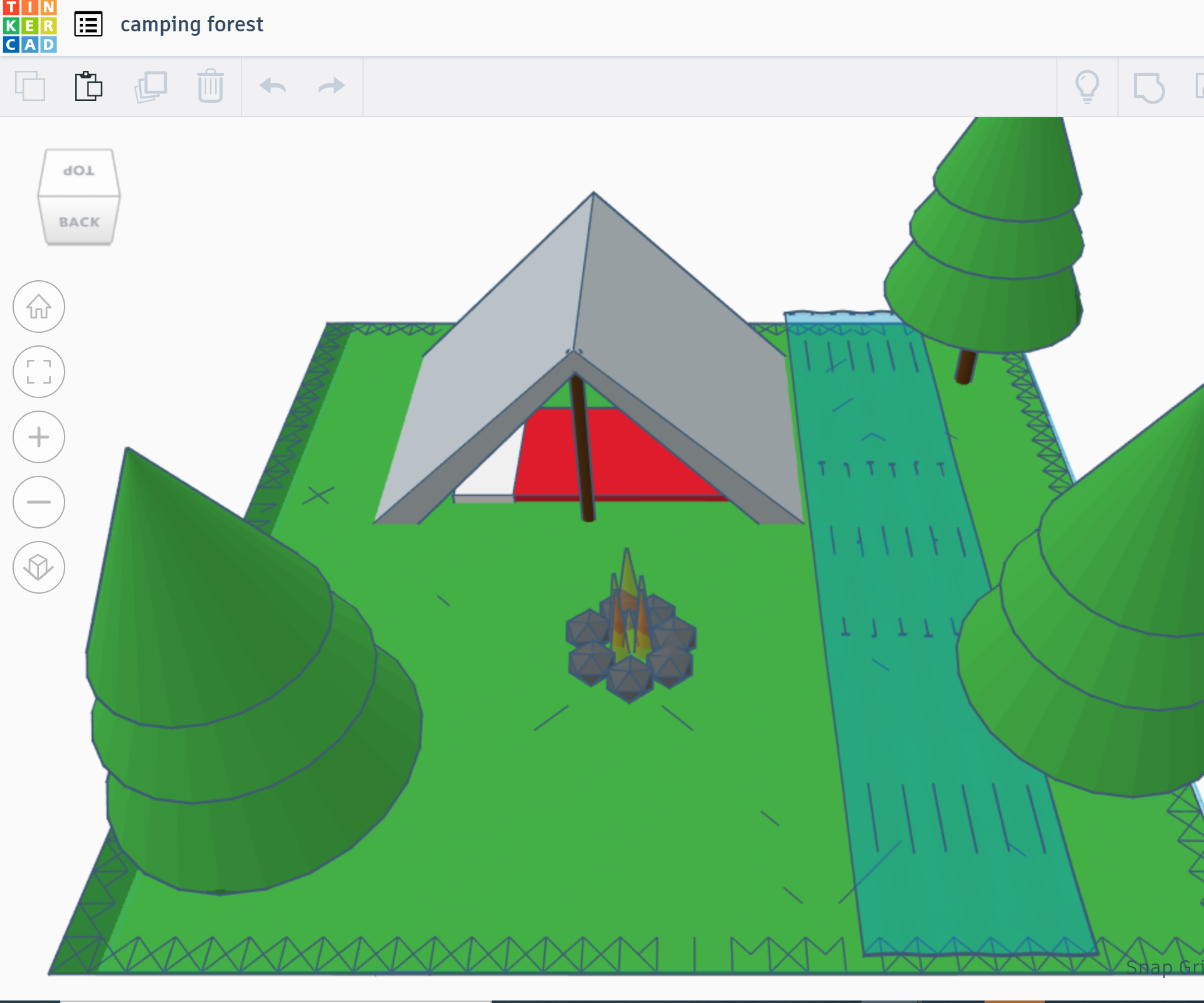Open the Notes tool icon
Screen dimensions: 1204x1003
click(1149, 87)
